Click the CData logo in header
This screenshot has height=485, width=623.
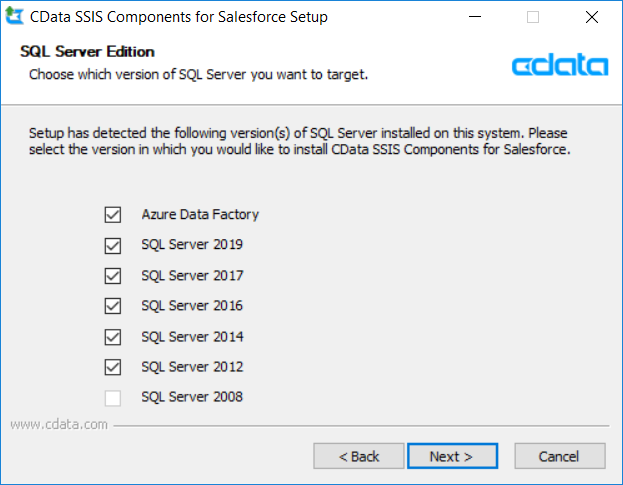pos(559,66)
